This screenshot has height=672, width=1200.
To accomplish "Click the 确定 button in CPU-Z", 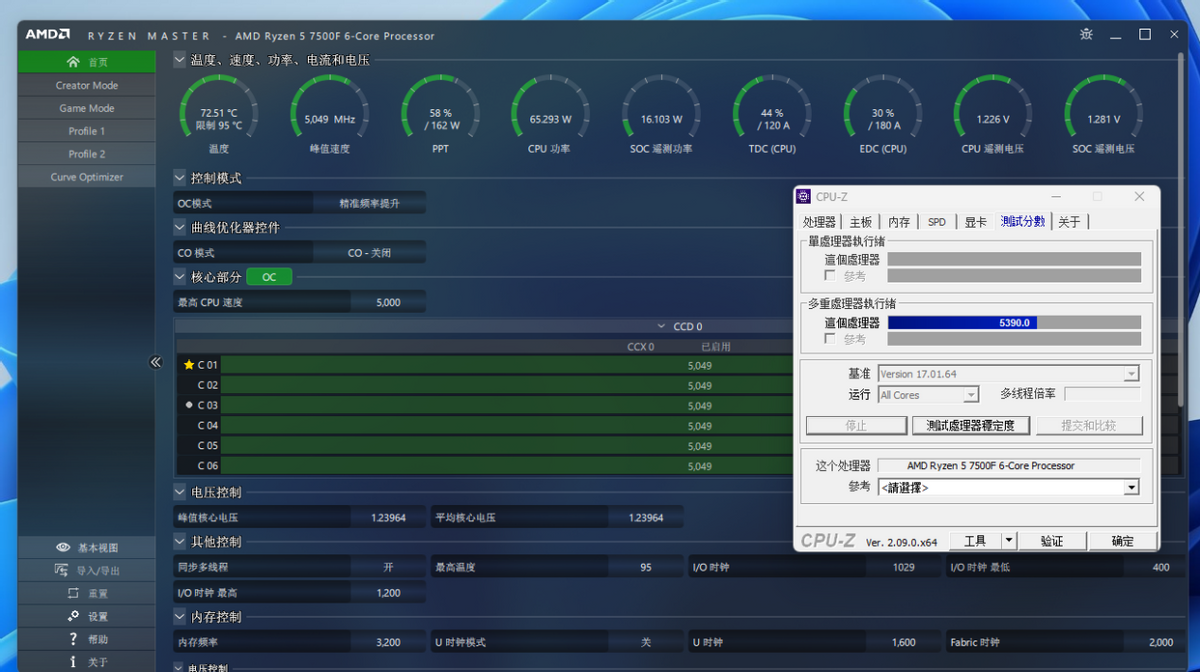I will tap(1123, 541).
